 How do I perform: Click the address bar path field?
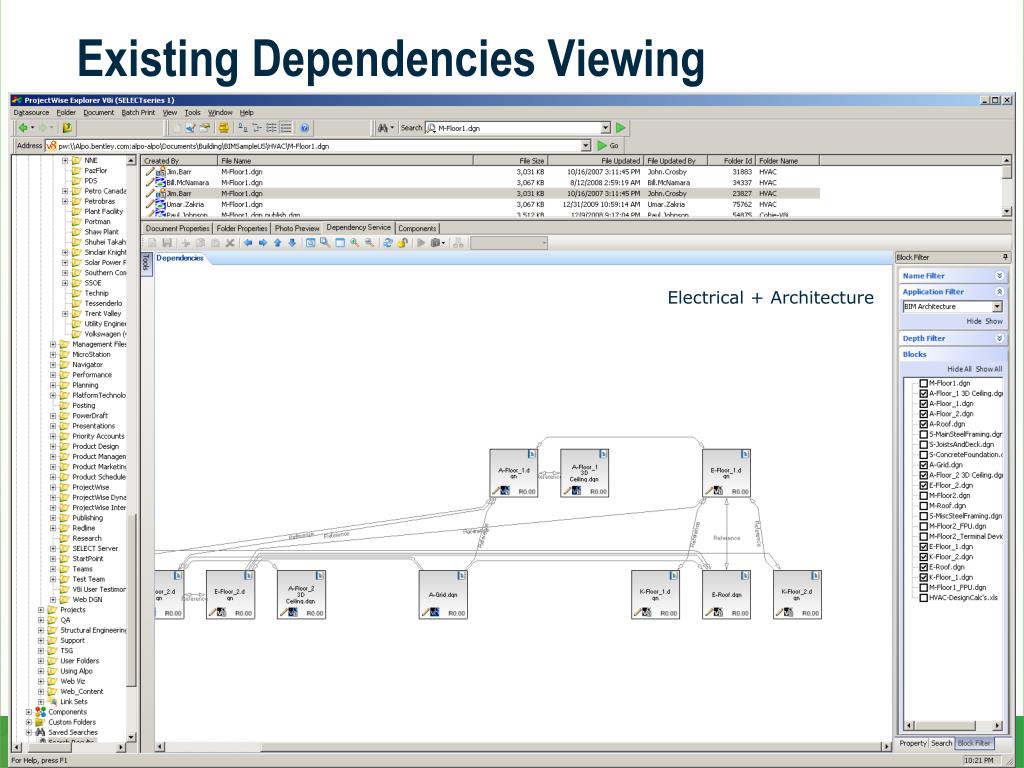[319, 146]
